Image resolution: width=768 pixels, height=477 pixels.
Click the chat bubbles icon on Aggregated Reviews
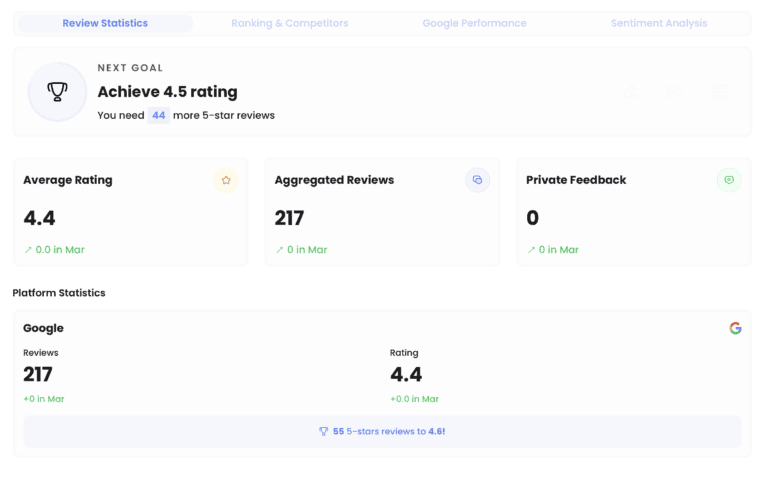pyautogui.click(x=477, y=180)
